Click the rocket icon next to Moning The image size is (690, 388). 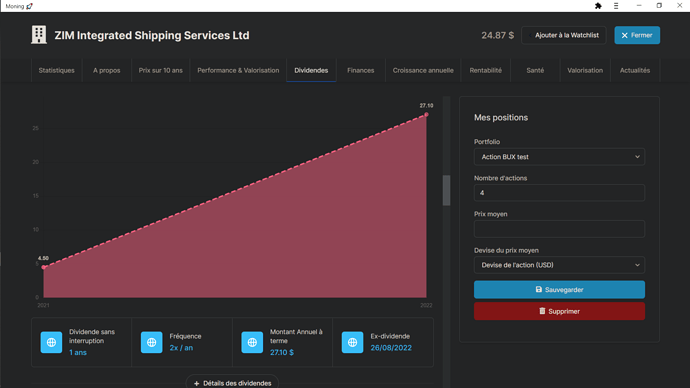29,6
